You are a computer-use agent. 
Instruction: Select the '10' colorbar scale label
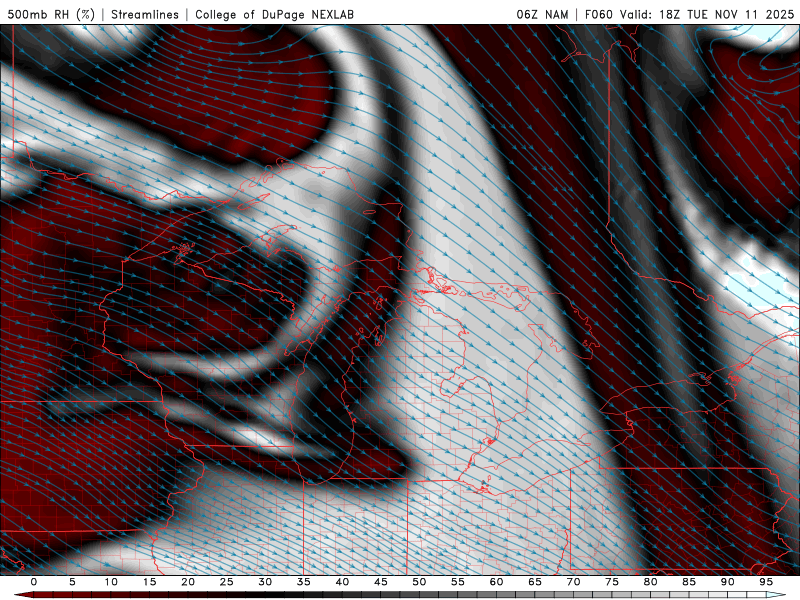click(x=111, y=582)
